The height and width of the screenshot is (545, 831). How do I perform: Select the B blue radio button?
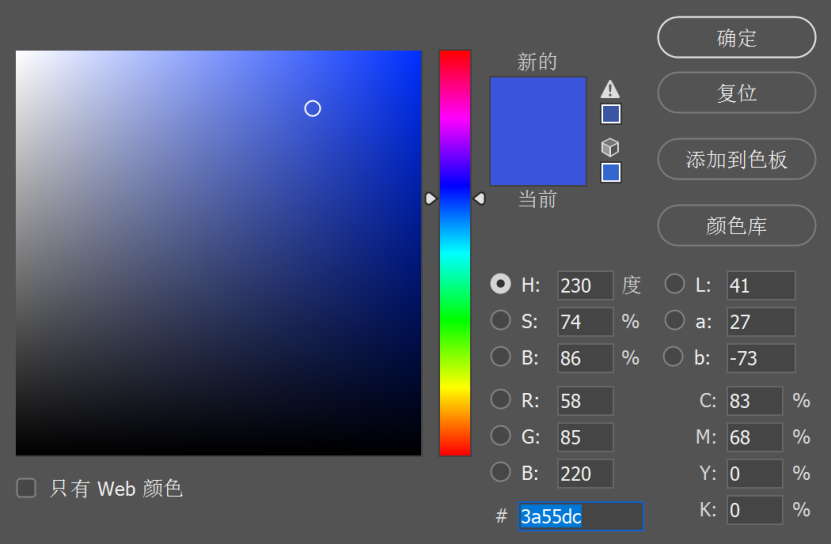point(500,472)
